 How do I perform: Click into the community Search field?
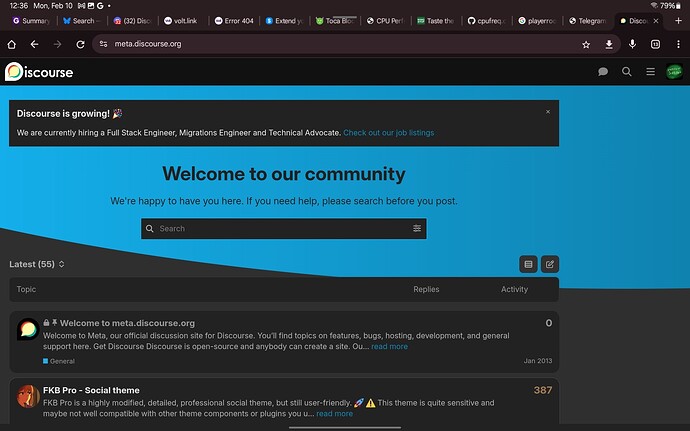point(283,228)
